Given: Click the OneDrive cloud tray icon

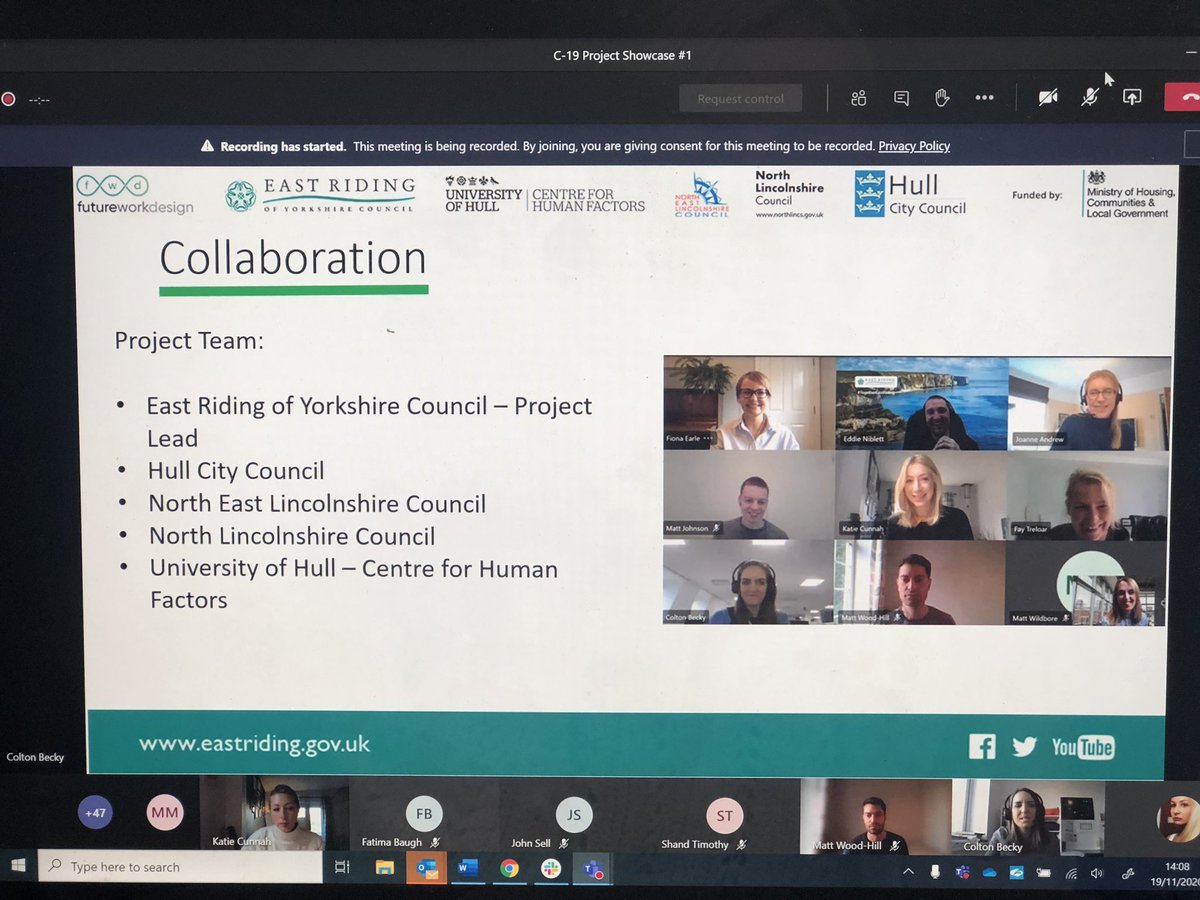Looking at the screenshot, I should pos(990,872).
